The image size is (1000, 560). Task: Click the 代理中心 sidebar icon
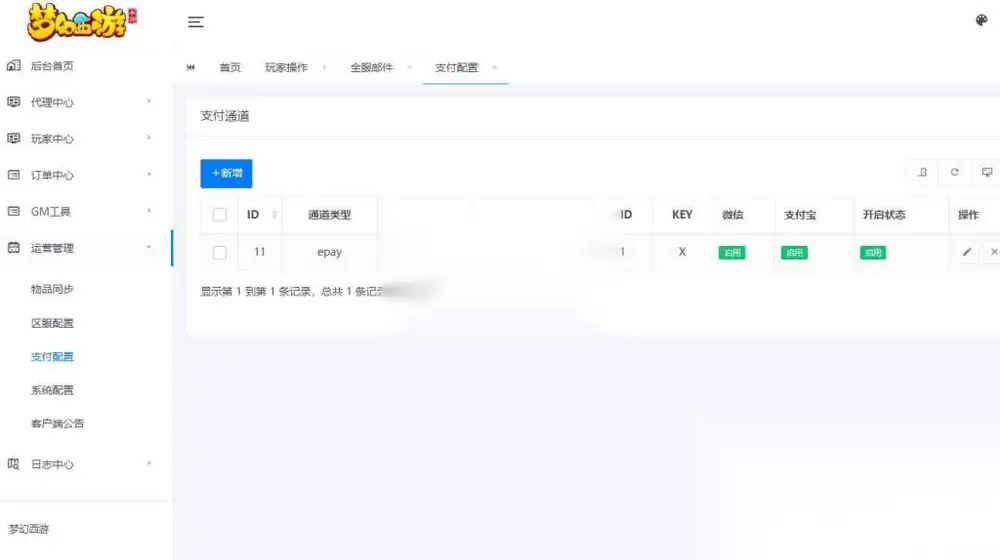coord(13,101)
